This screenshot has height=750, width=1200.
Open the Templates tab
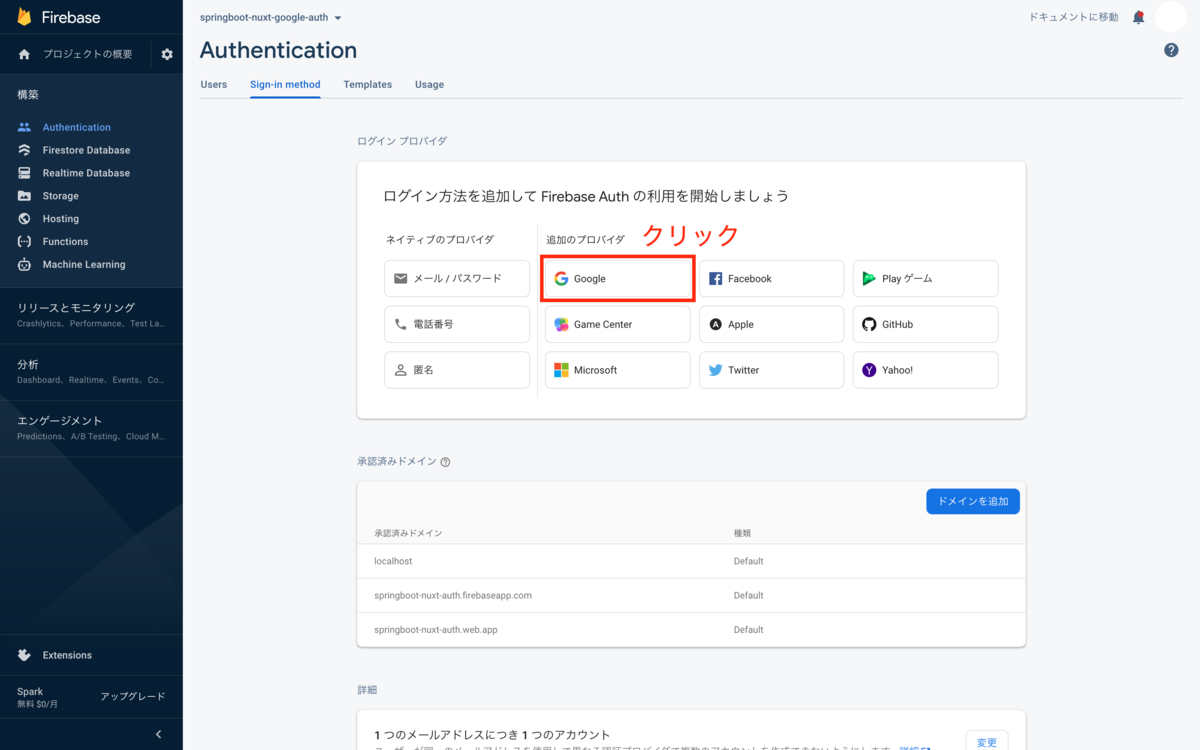pyautogui.click(x=368, y=84)
